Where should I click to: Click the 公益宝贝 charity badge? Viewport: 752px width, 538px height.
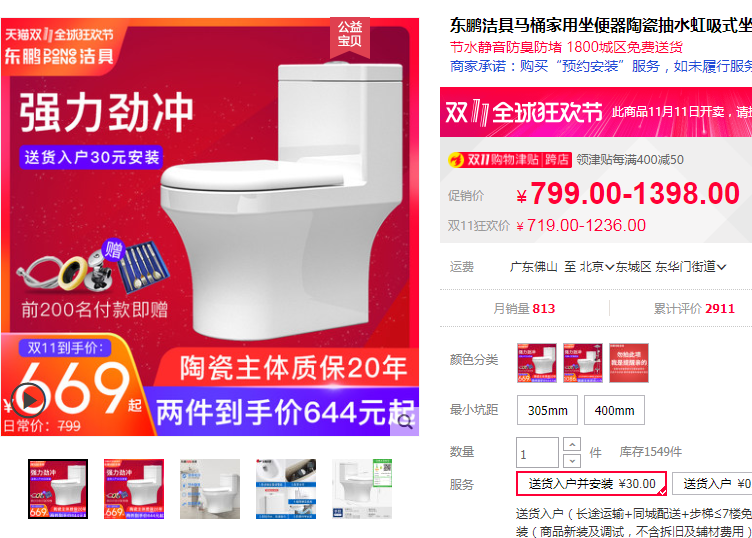(350, 35)
